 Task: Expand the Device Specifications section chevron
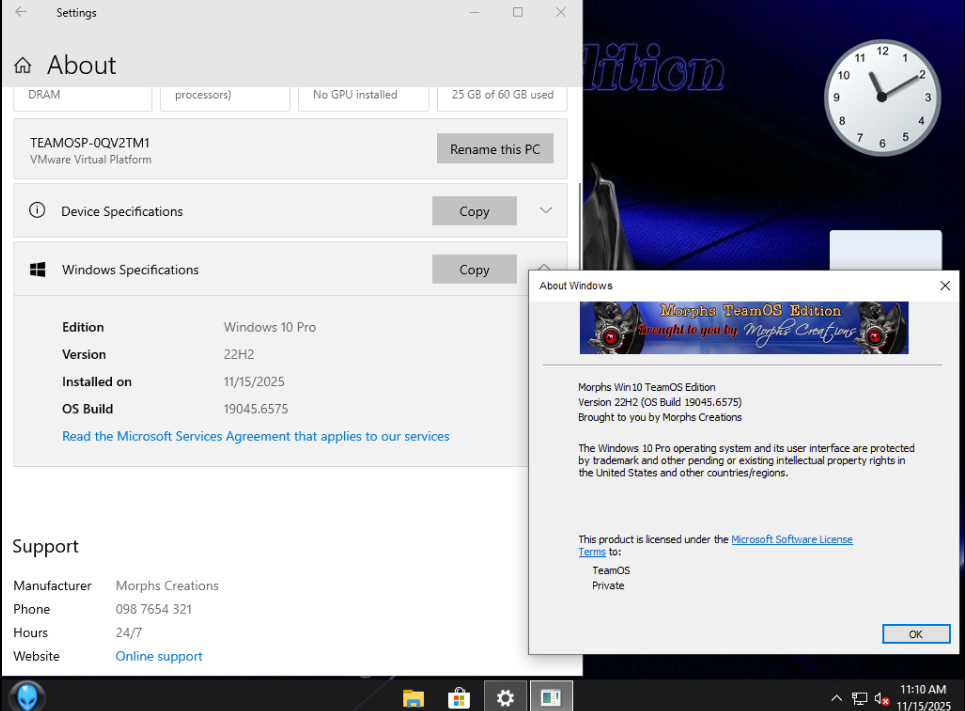click(x=545, y=211)
